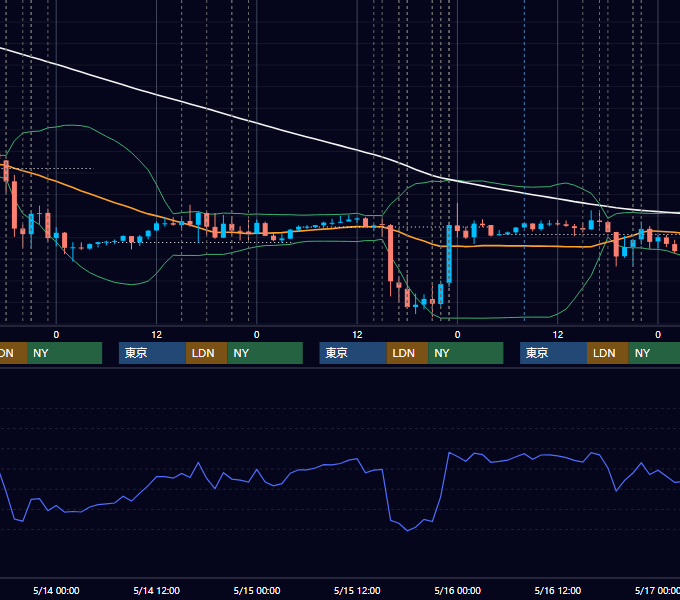This screenshot has width=680, height=600.
Task: Click the 5/16 00:00 date label
Action: [x=458, y=590]
